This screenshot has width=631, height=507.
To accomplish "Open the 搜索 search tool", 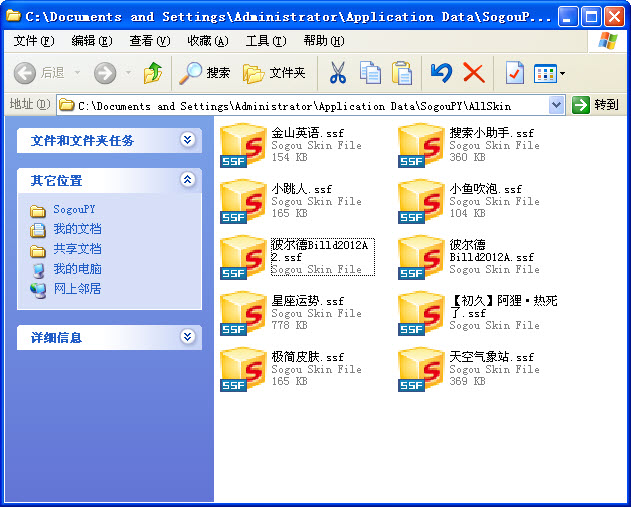I will (x=204, y=73).
